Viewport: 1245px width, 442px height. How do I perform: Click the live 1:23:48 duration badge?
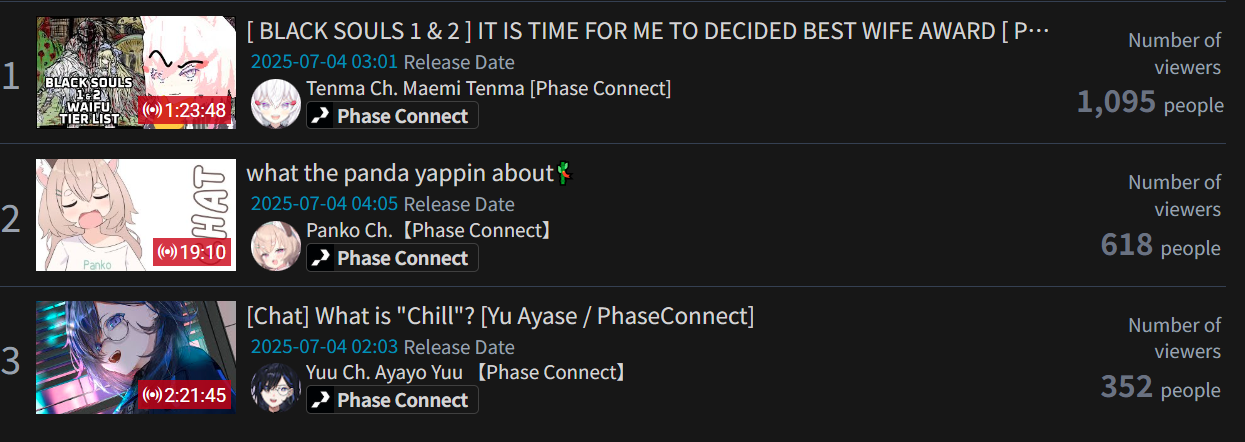(x=185, y=110)
